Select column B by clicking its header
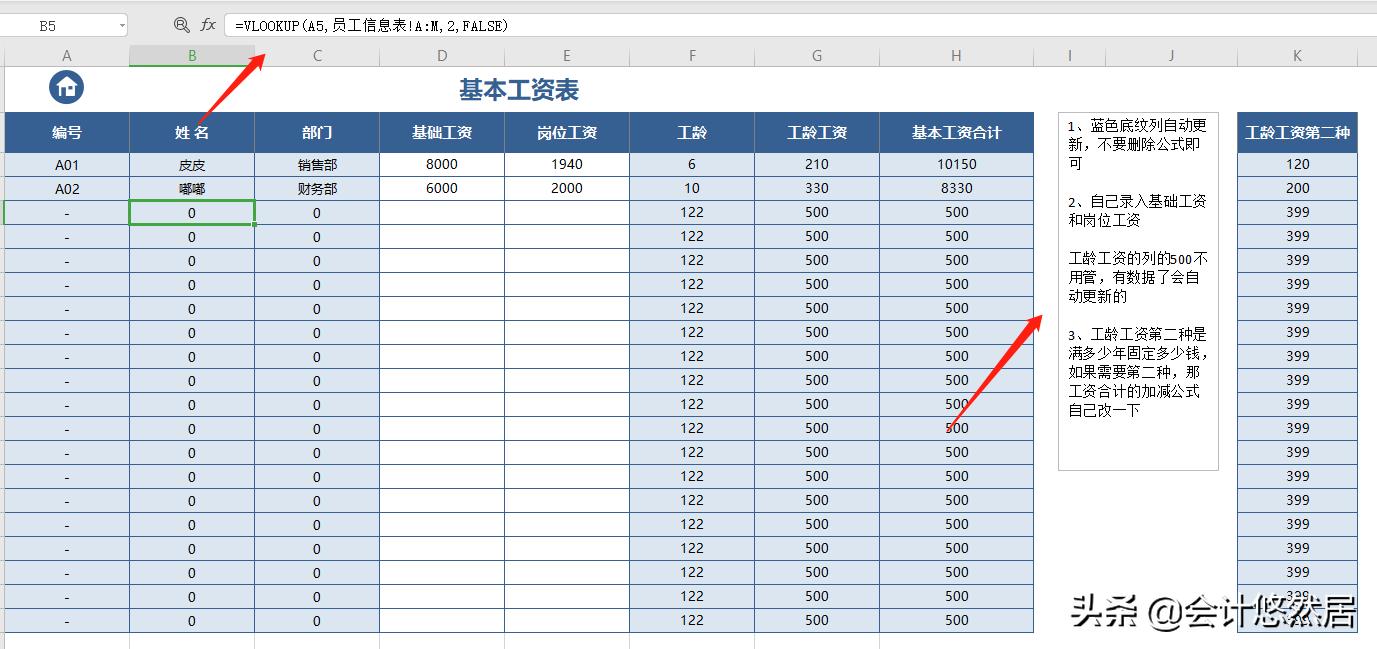This screenshot has height=649, width=1377. coord(191,55)
